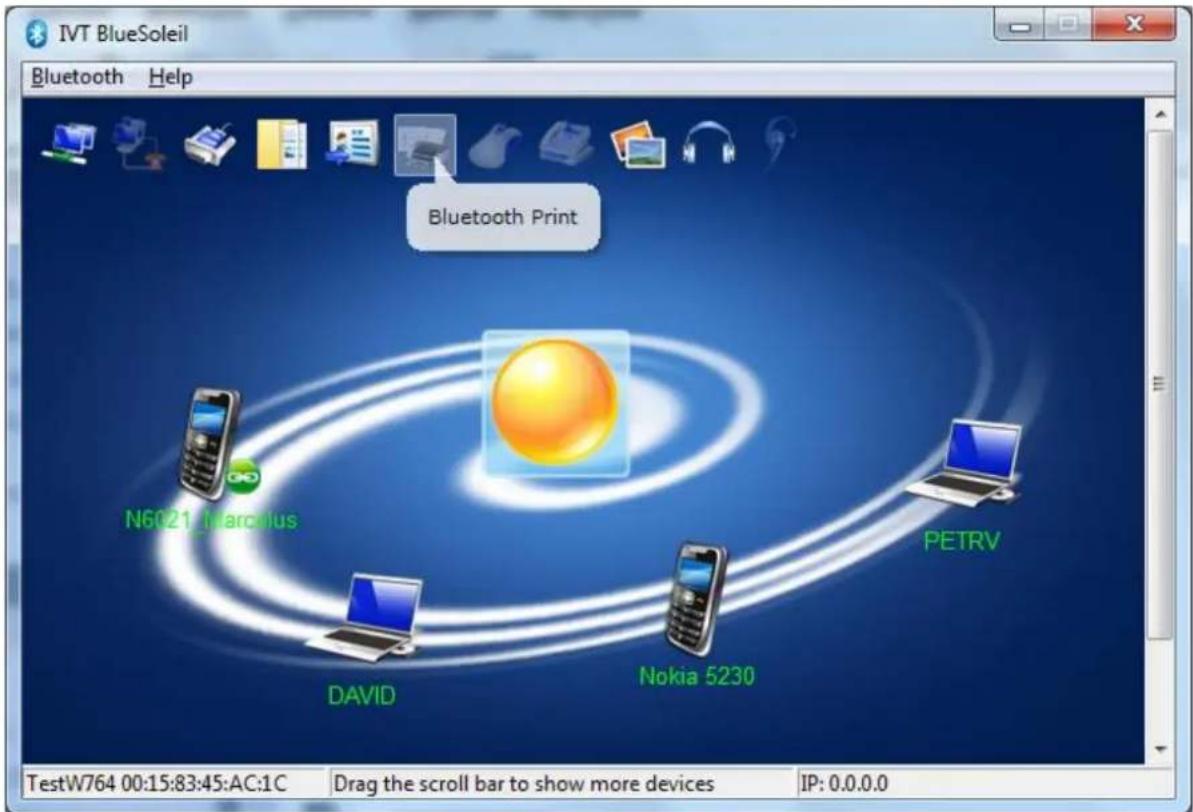Click the highlighted Bluetooth Print icon
The width and height of the screenshot is (1193, 812).
tap(425, 145)
